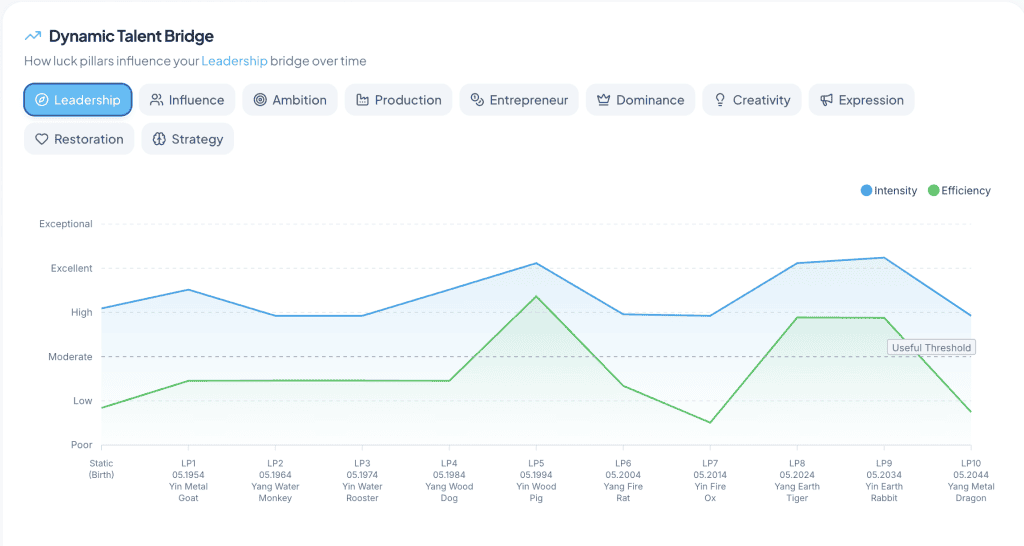Switch to the Dominance talent tab
The width and height of the screenshot is (1024, 546).
(x=640, y=100)
